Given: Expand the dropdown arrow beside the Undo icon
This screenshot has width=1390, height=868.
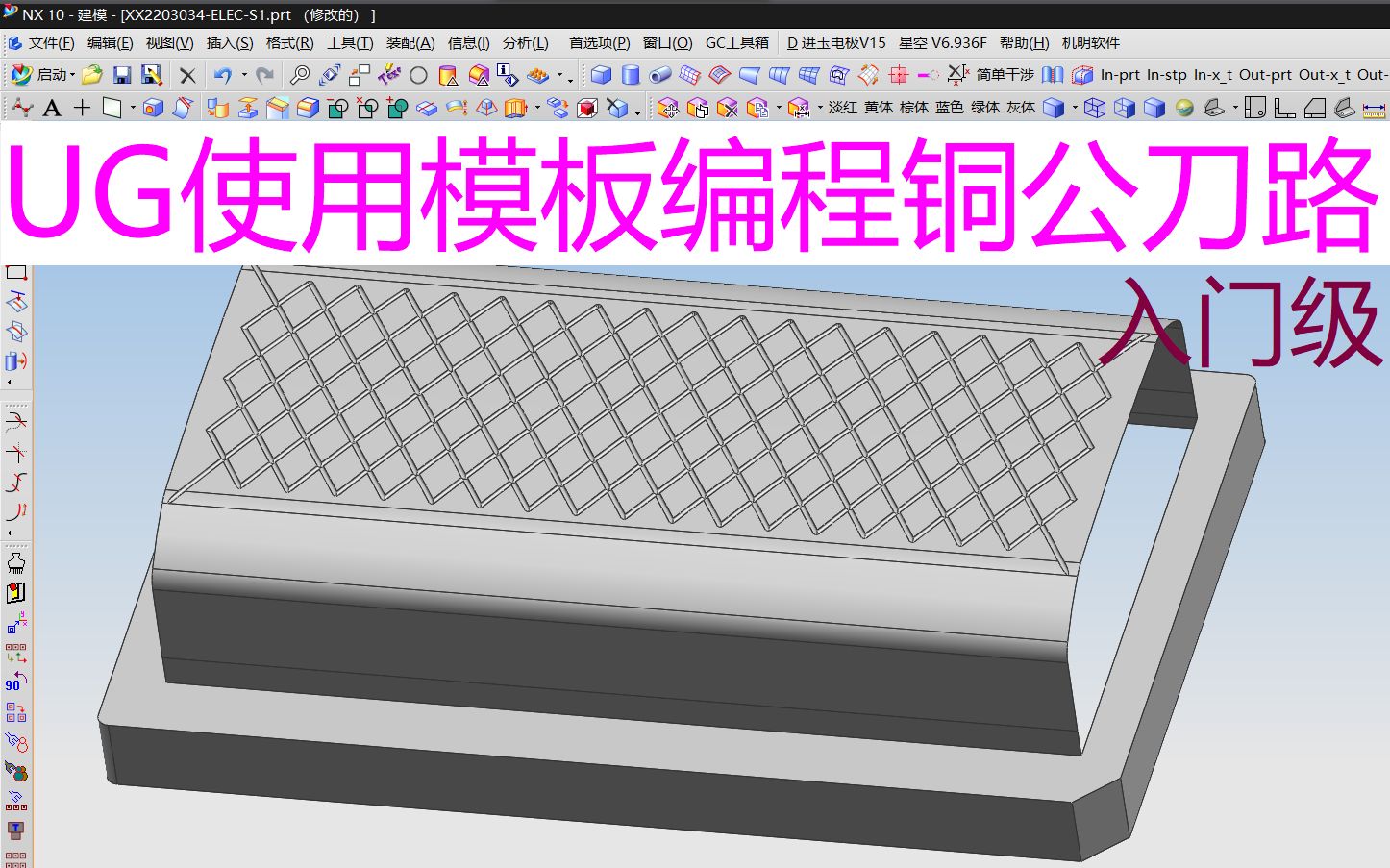Looking at the screenshot, I should click(x=243, y=75).
